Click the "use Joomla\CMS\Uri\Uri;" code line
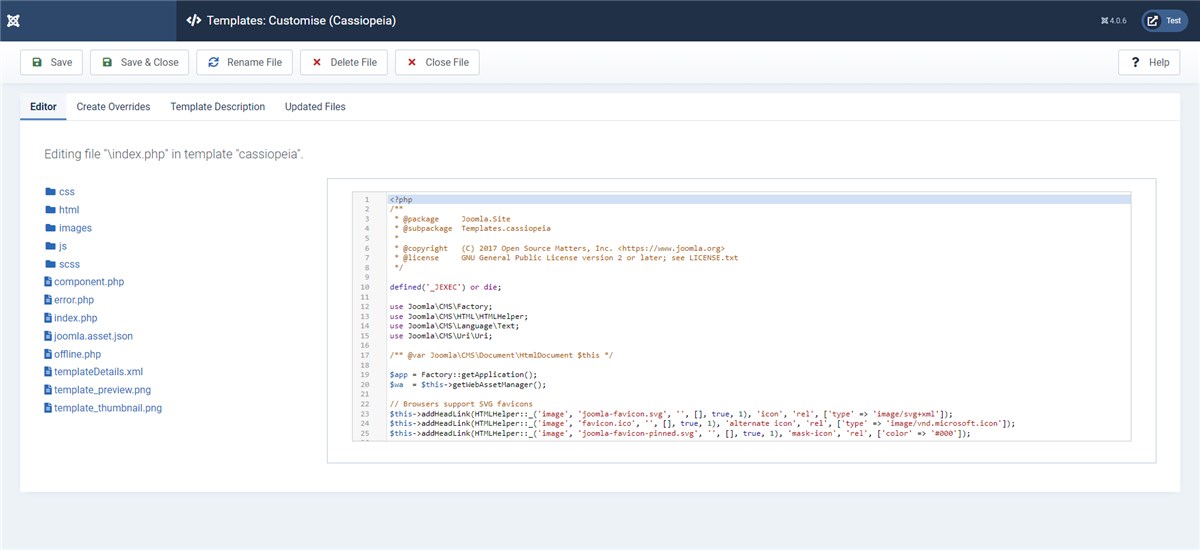Screen dimensions: 1200x550 (x=441, y=335)
